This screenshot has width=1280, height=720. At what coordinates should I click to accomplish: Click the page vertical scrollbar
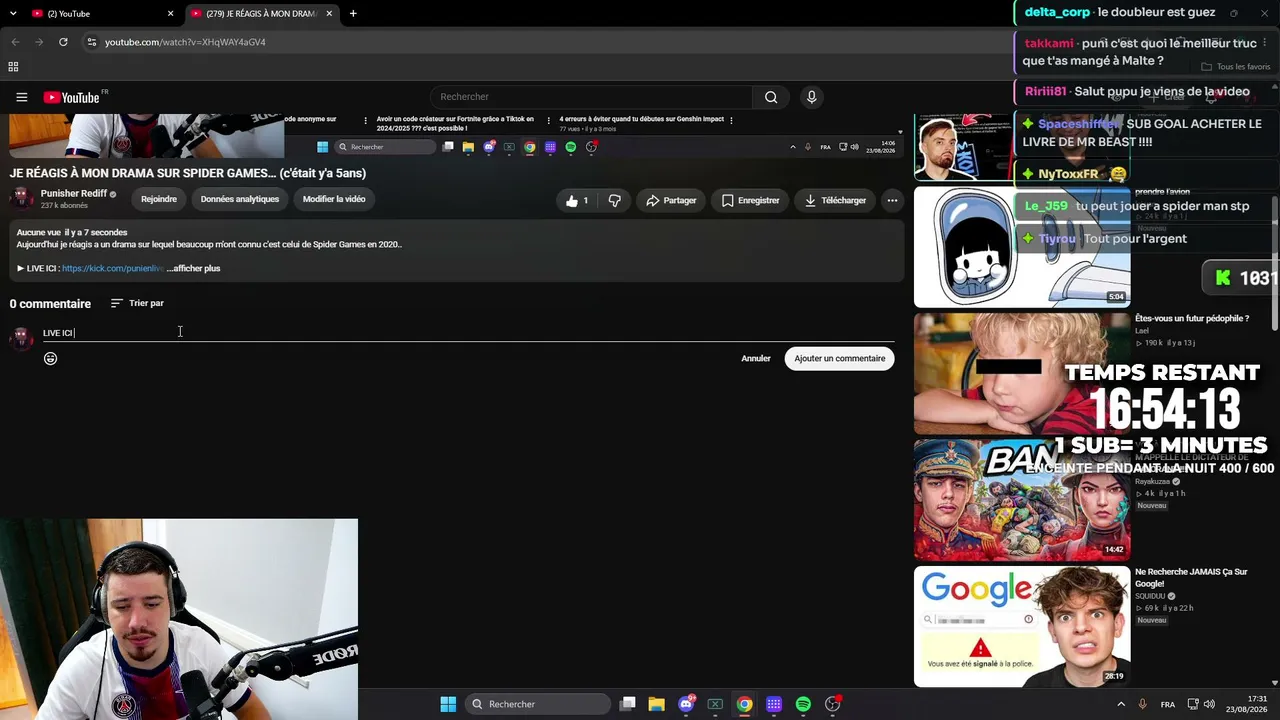[1274, 262]
